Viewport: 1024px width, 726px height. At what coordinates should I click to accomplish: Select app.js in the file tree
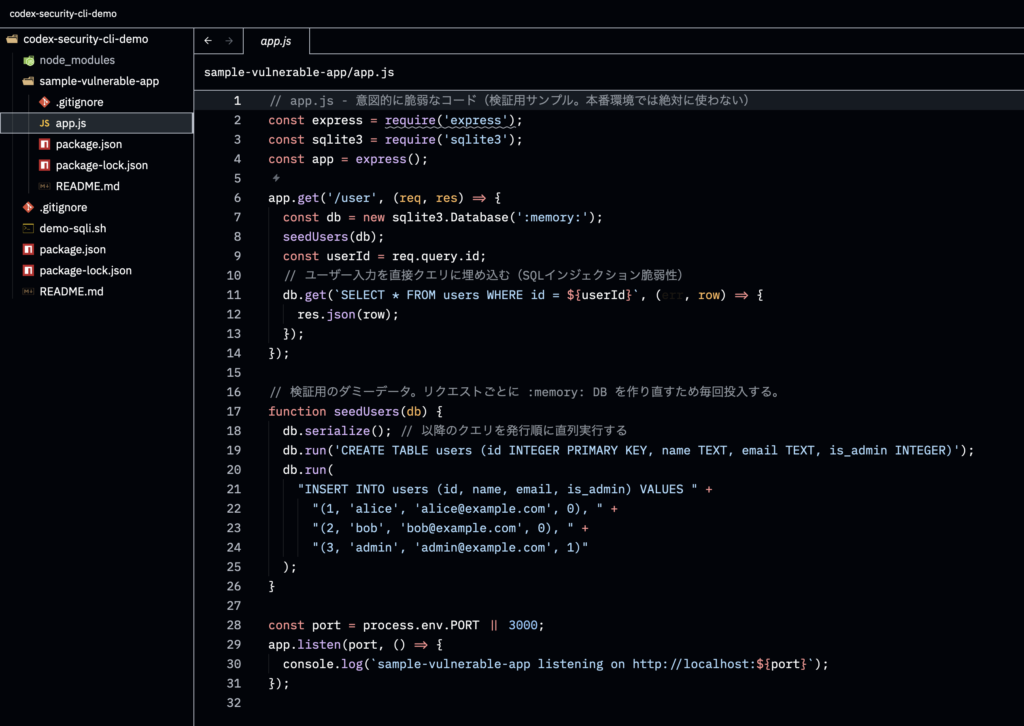(97, 123)
